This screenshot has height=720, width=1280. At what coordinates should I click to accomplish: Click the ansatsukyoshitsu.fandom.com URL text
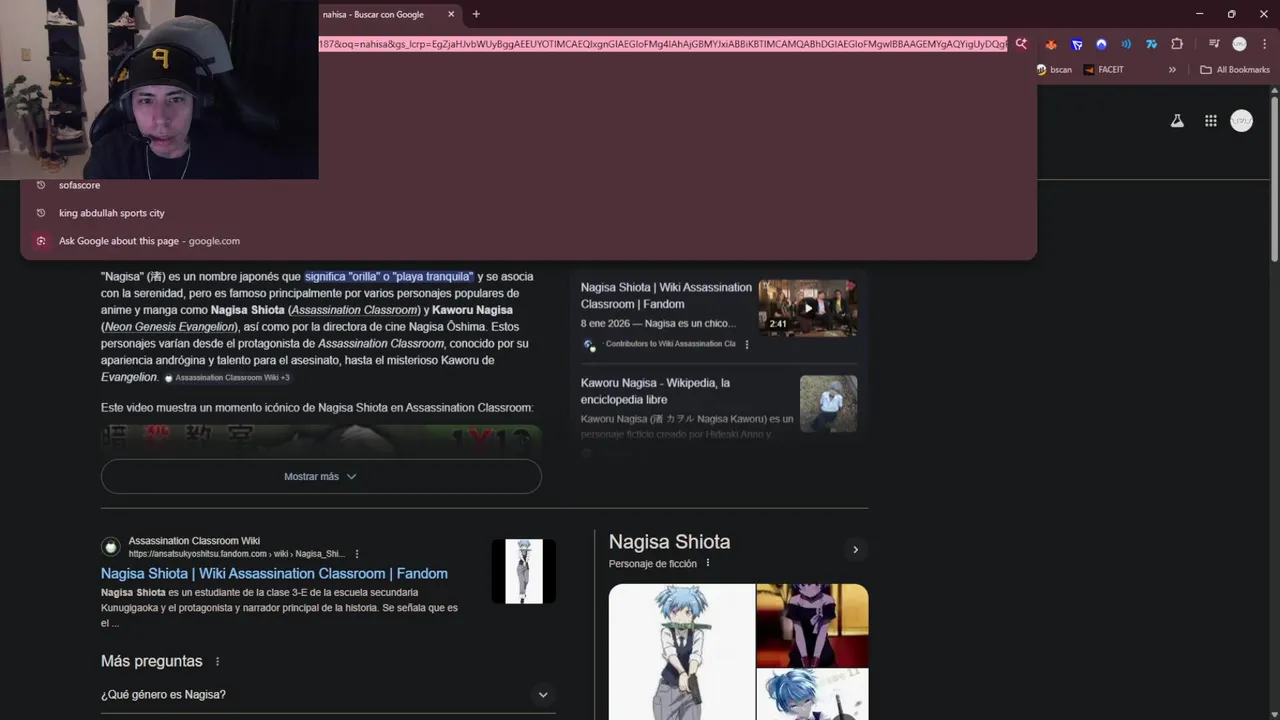[x=237, y=554]
